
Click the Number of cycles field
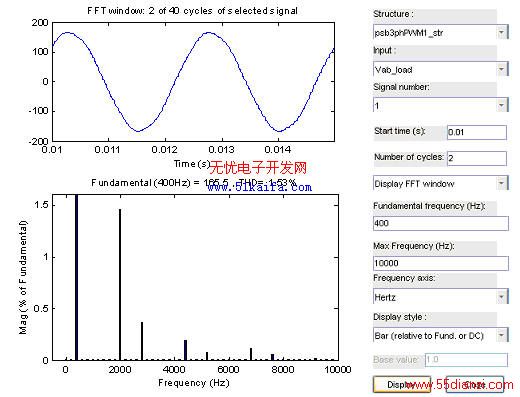[477, 158]
